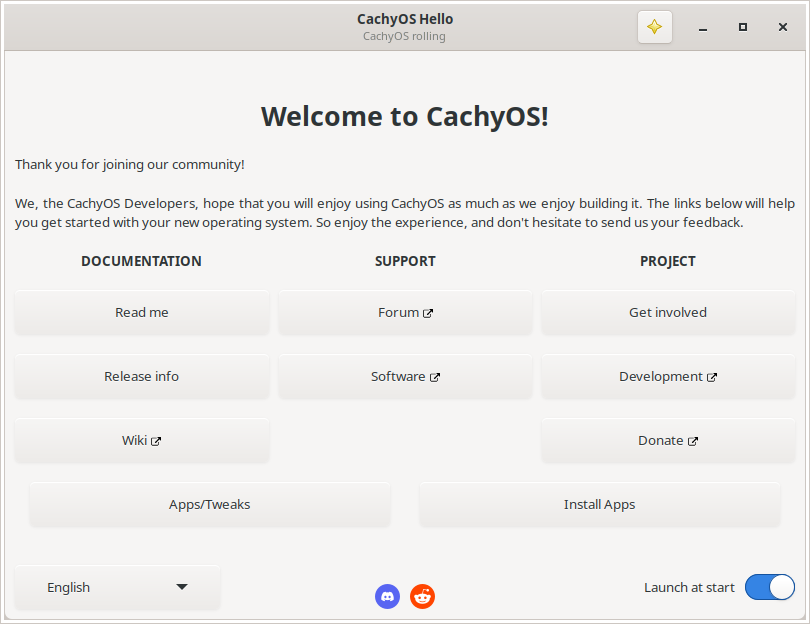Open the Reddit community icon
The image size is (810, 624).
[423, 597]
